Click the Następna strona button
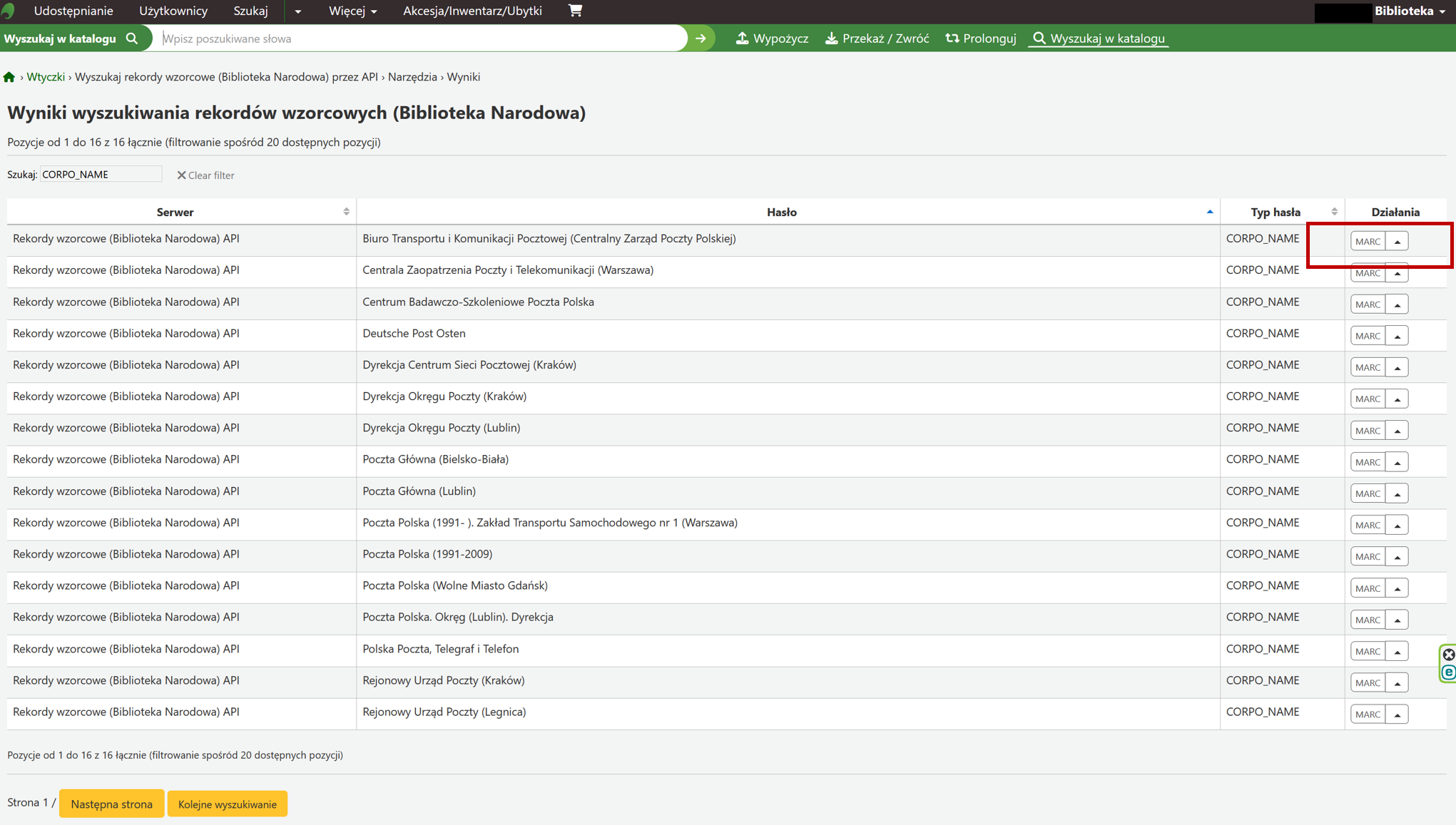 coord(111,804)
